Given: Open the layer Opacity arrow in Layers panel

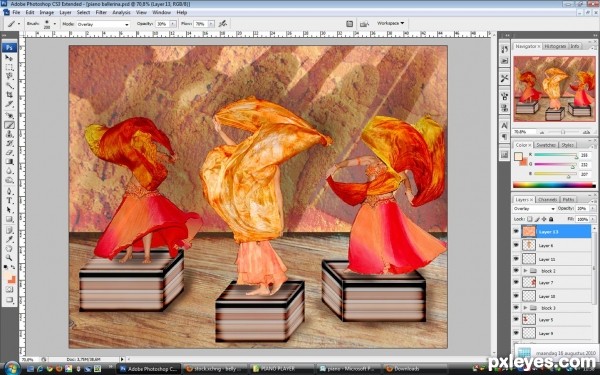Looking at the screenshot, I should click(x=593, y=209).
